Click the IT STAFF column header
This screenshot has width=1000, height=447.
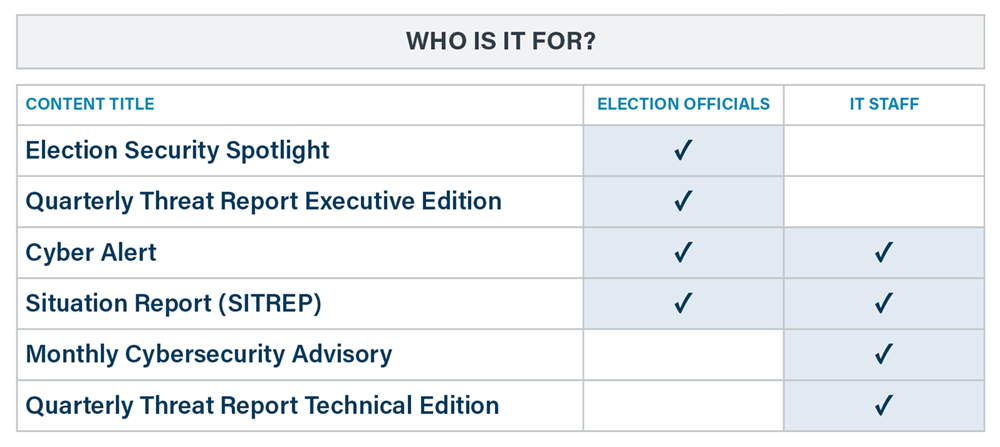[884, 105]
